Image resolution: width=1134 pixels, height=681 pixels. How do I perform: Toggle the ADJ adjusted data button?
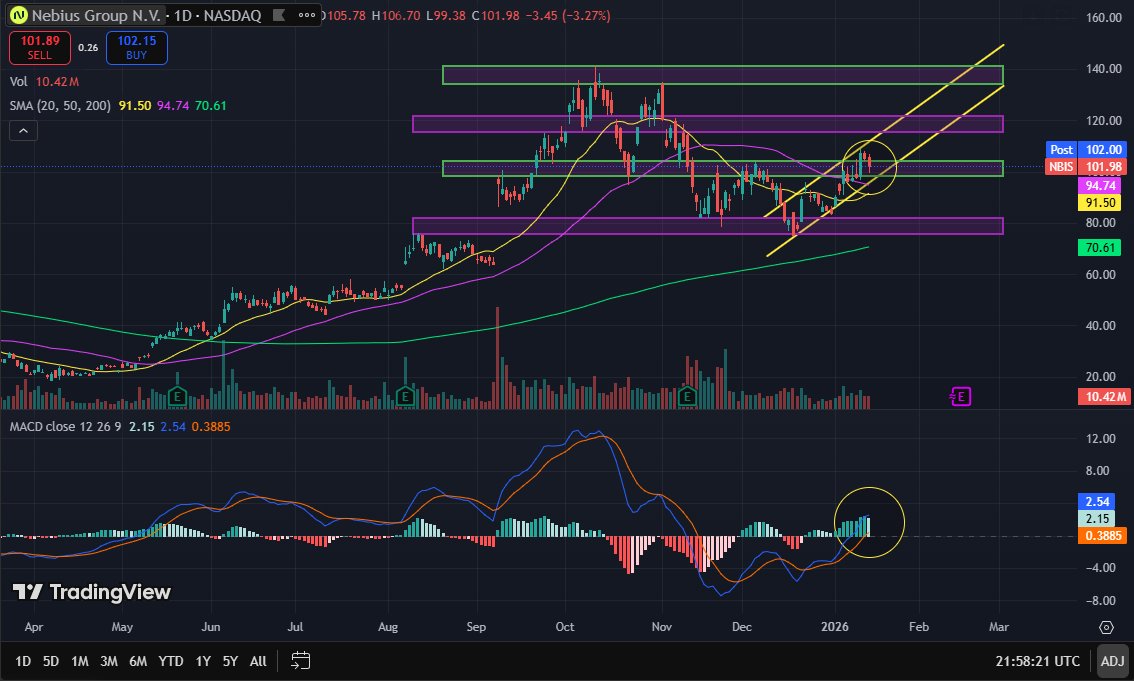pos(1112,661)
